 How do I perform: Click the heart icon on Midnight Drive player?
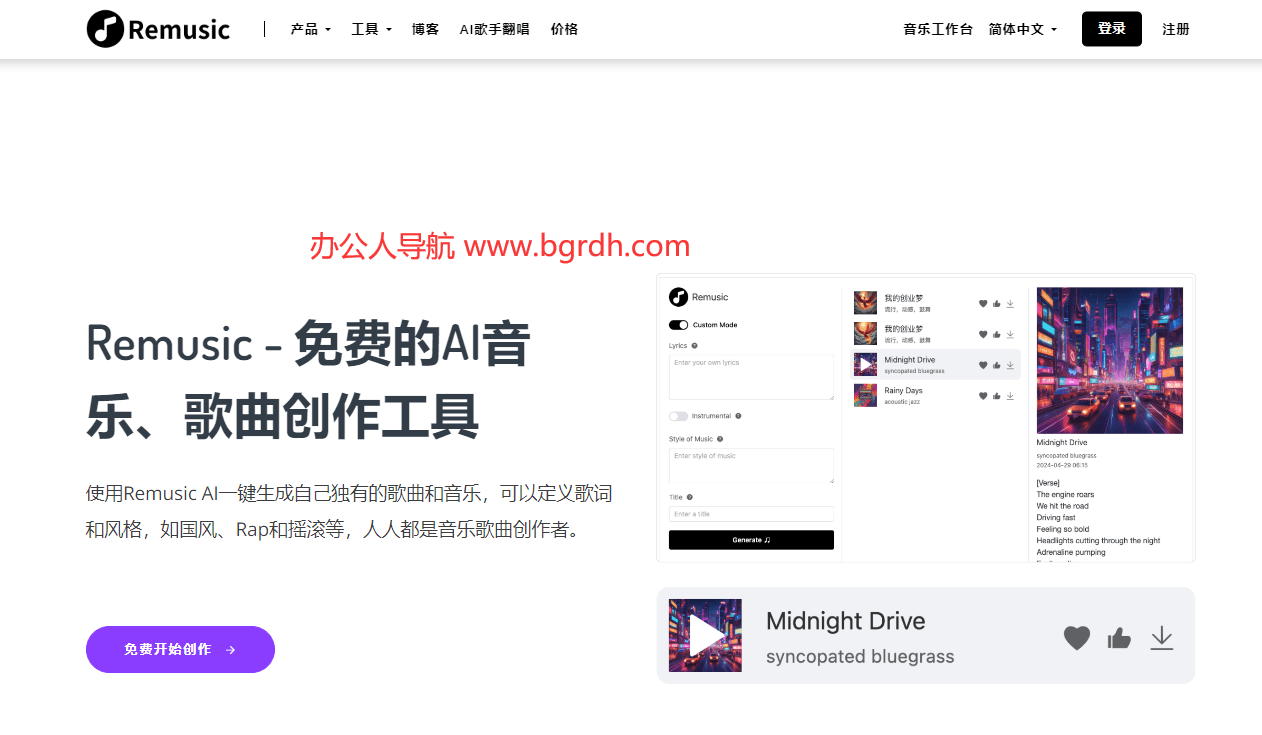coord(1076,637)
